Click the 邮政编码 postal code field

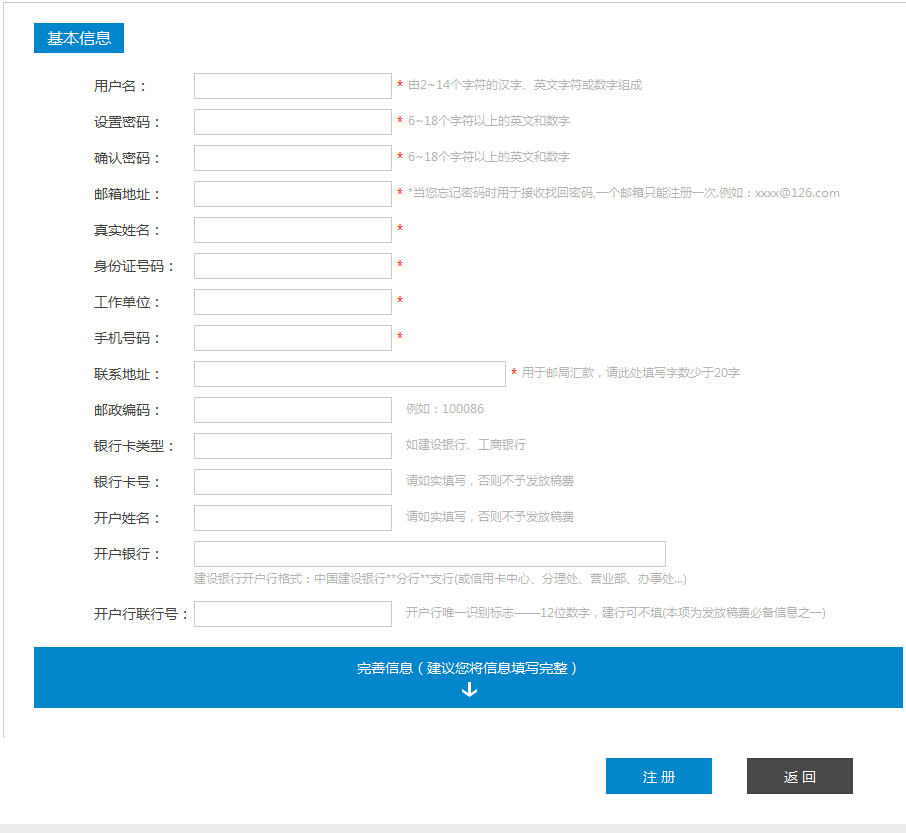pyautogui.click(x=292, y=410)
